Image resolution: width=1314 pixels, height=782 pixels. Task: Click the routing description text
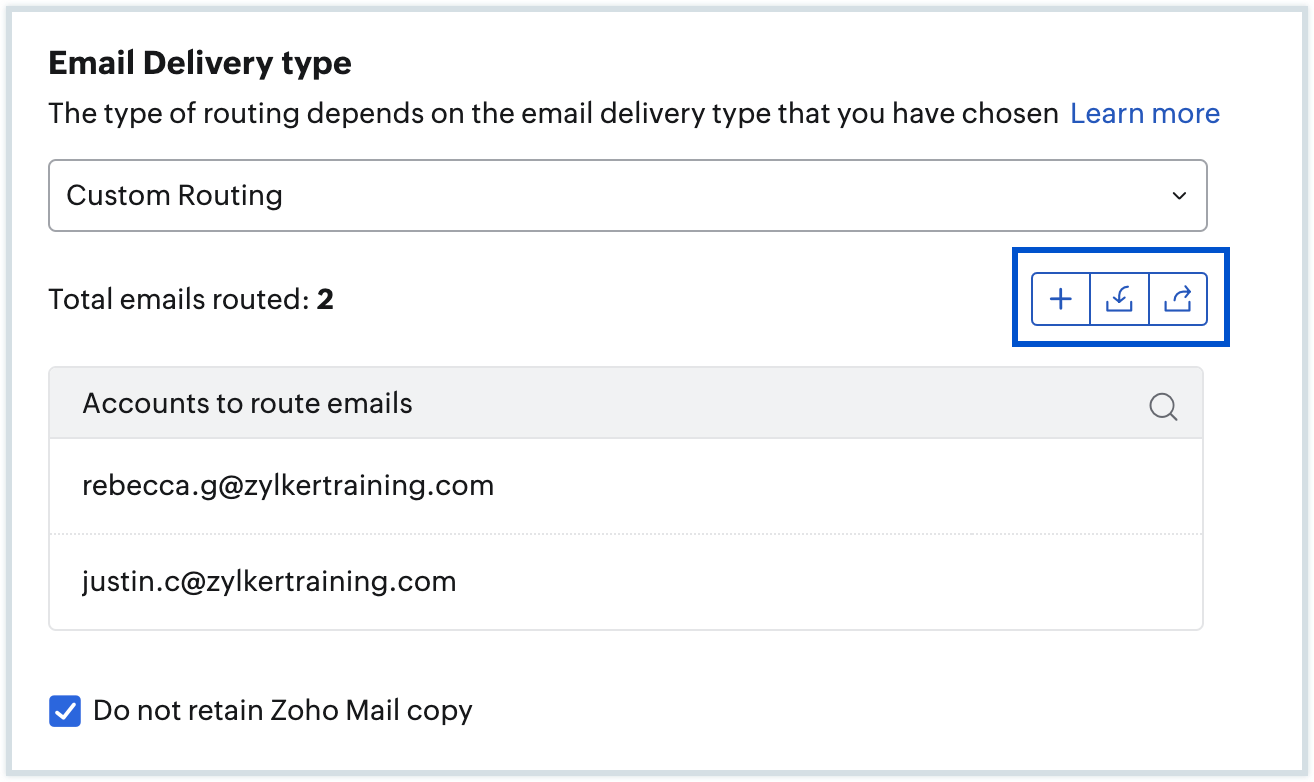click(x=553, y=113)
